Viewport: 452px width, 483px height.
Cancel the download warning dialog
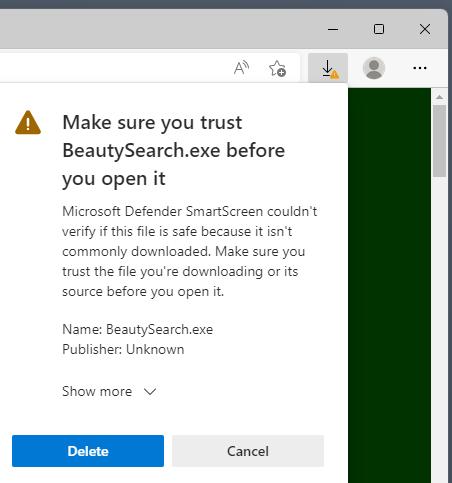(248, 451)
